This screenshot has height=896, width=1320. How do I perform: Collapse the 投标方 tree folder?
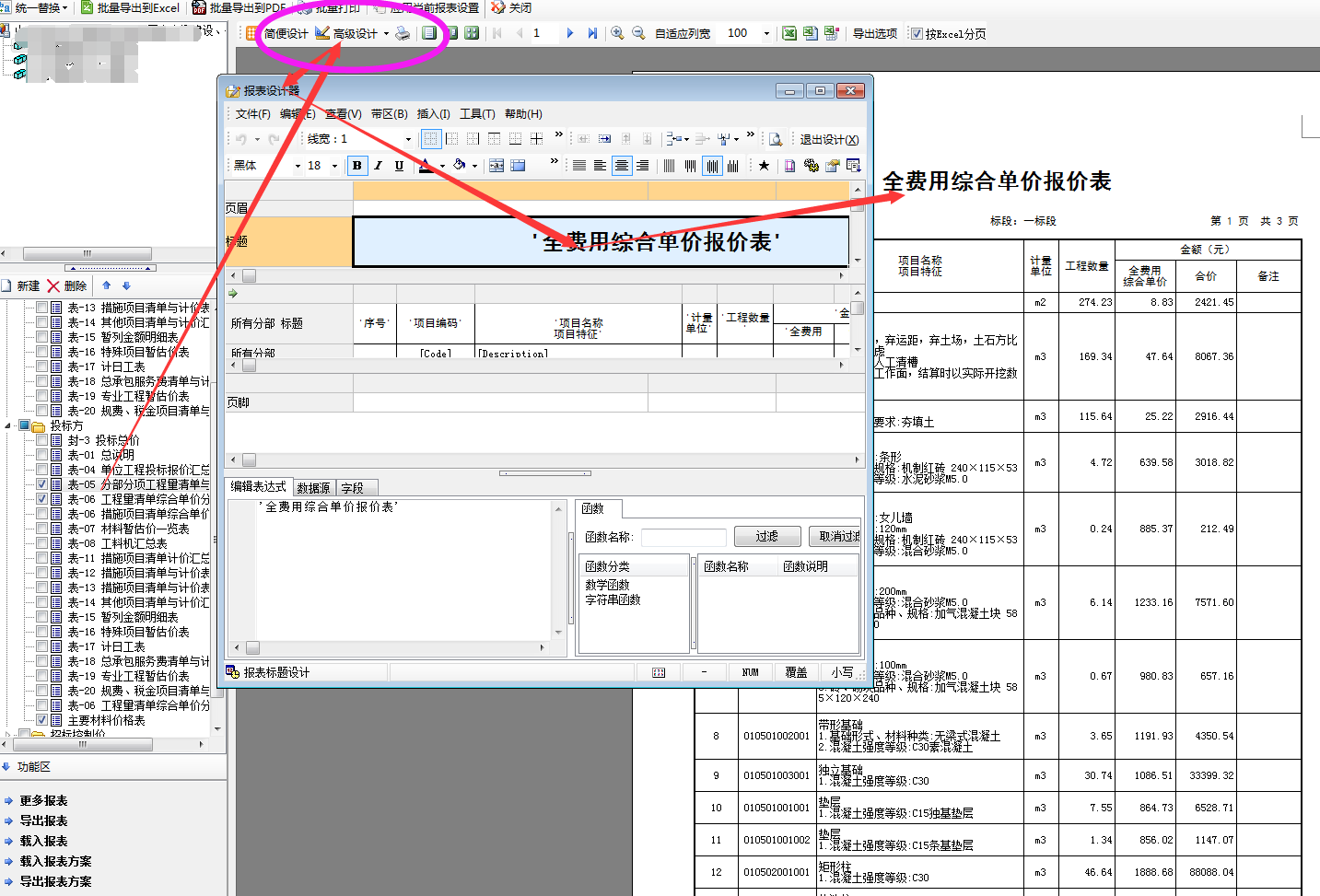(x=9, y=425)
